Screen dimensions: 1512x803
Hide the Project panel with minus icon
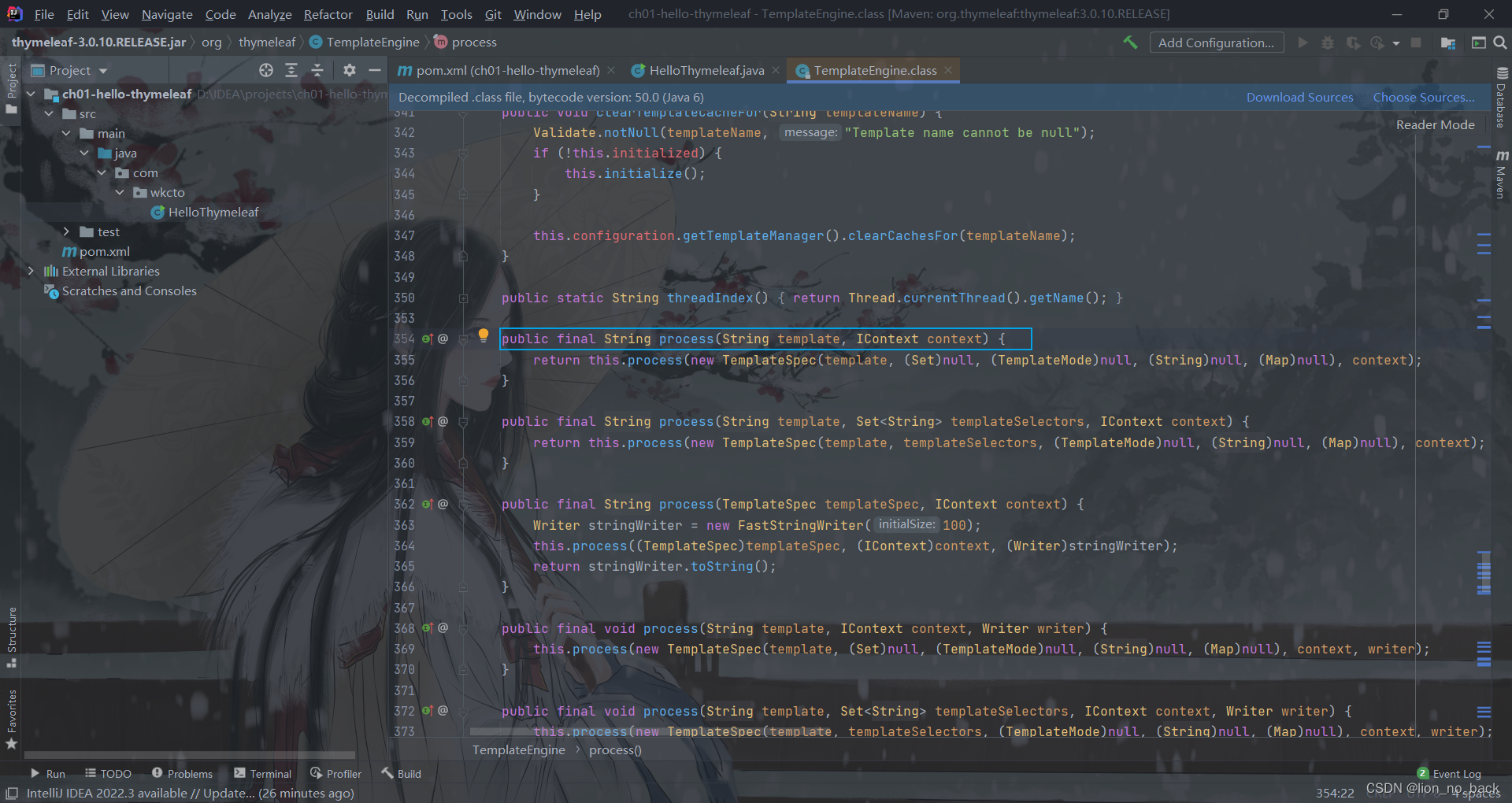click(x=375, y=70)
